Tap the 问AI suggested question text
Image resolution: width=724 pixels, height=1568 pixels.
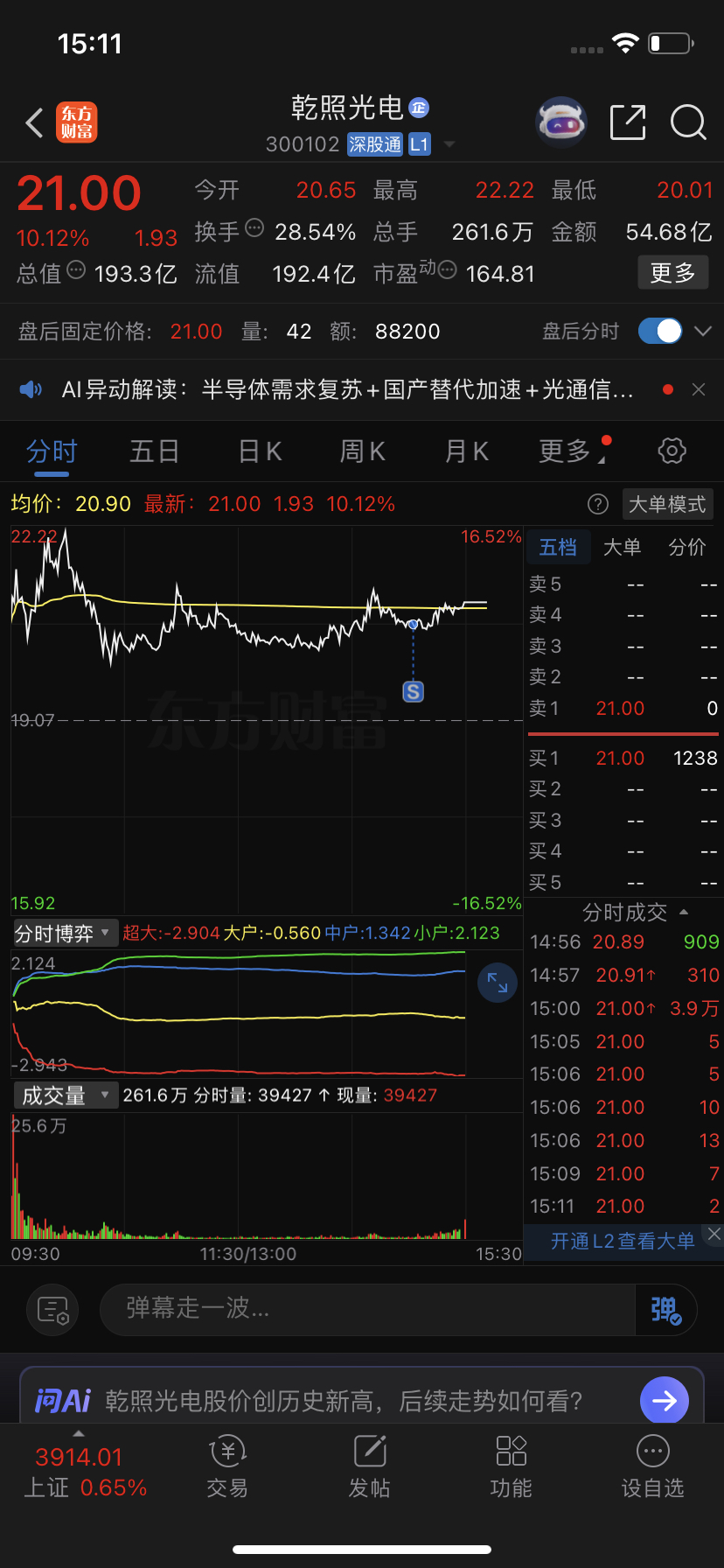(x=344, y=1401)
